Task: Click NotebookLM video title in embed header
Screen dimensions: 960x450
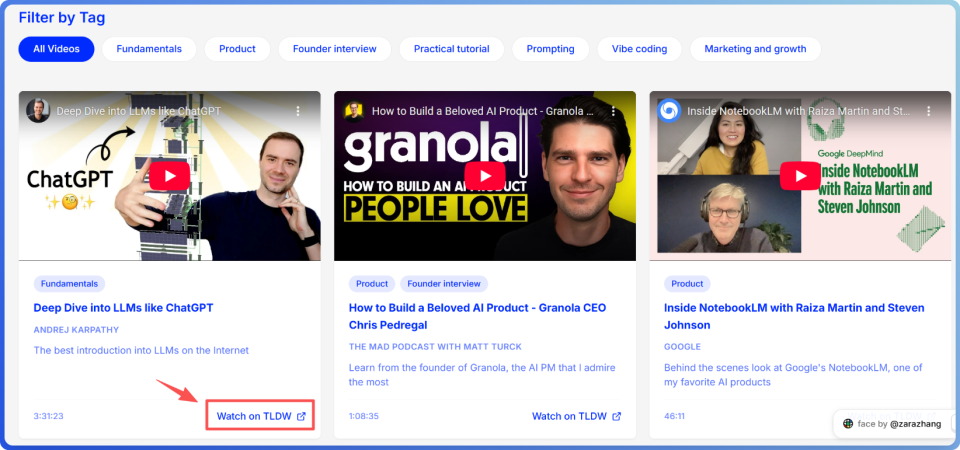Action: [798, 111]
